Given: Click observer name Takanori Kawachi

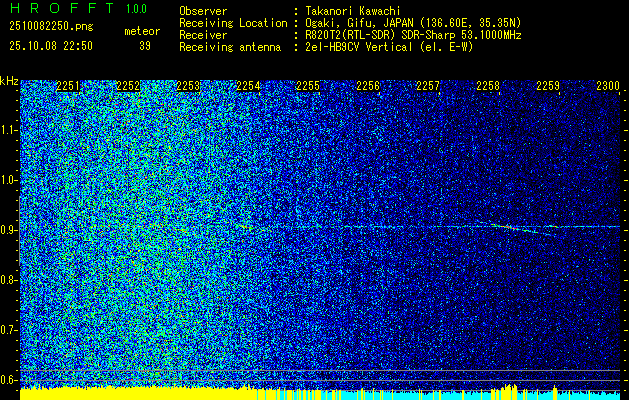Looking at the screenshot, I should 353,11.
